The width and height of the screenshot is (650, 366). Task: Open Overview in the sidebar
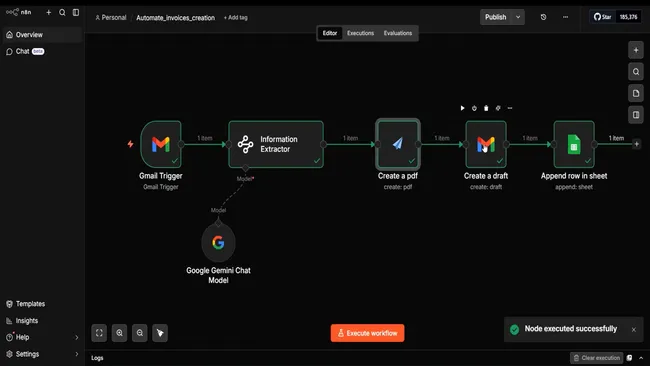(x=42, y=35)
